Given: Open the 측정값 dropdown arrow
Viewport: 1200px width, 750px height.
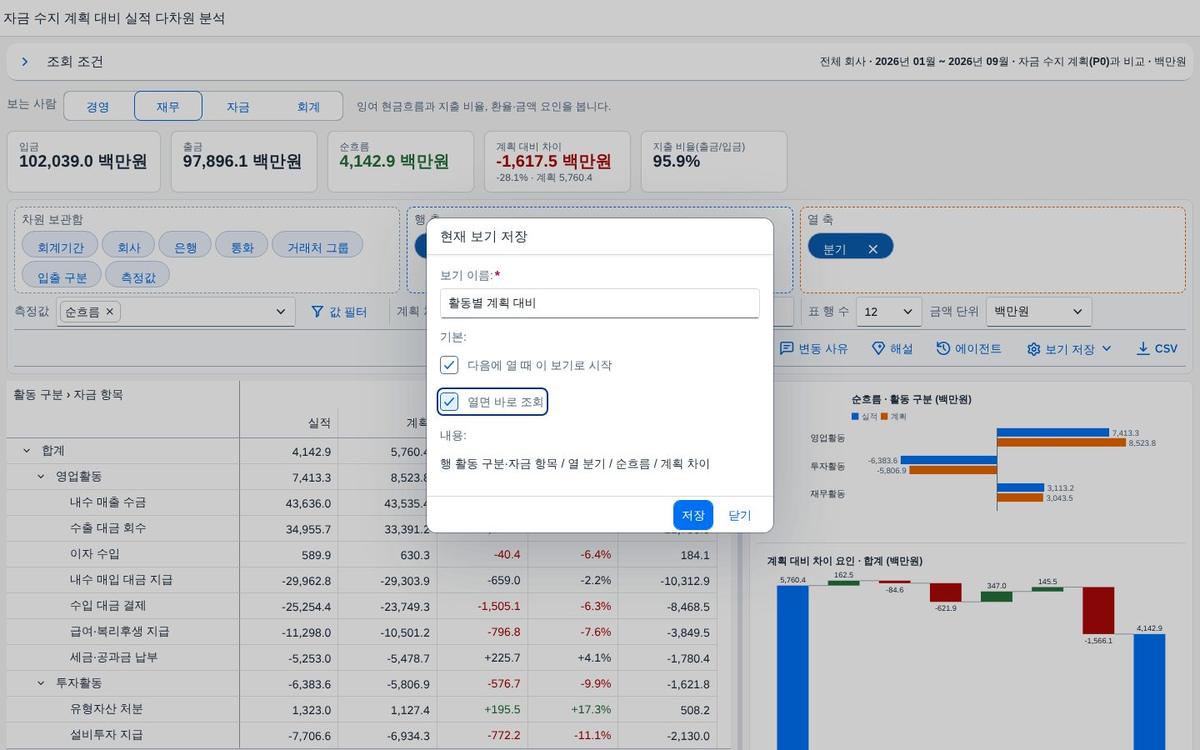Looking at the screenshot, I should (280, 312).
